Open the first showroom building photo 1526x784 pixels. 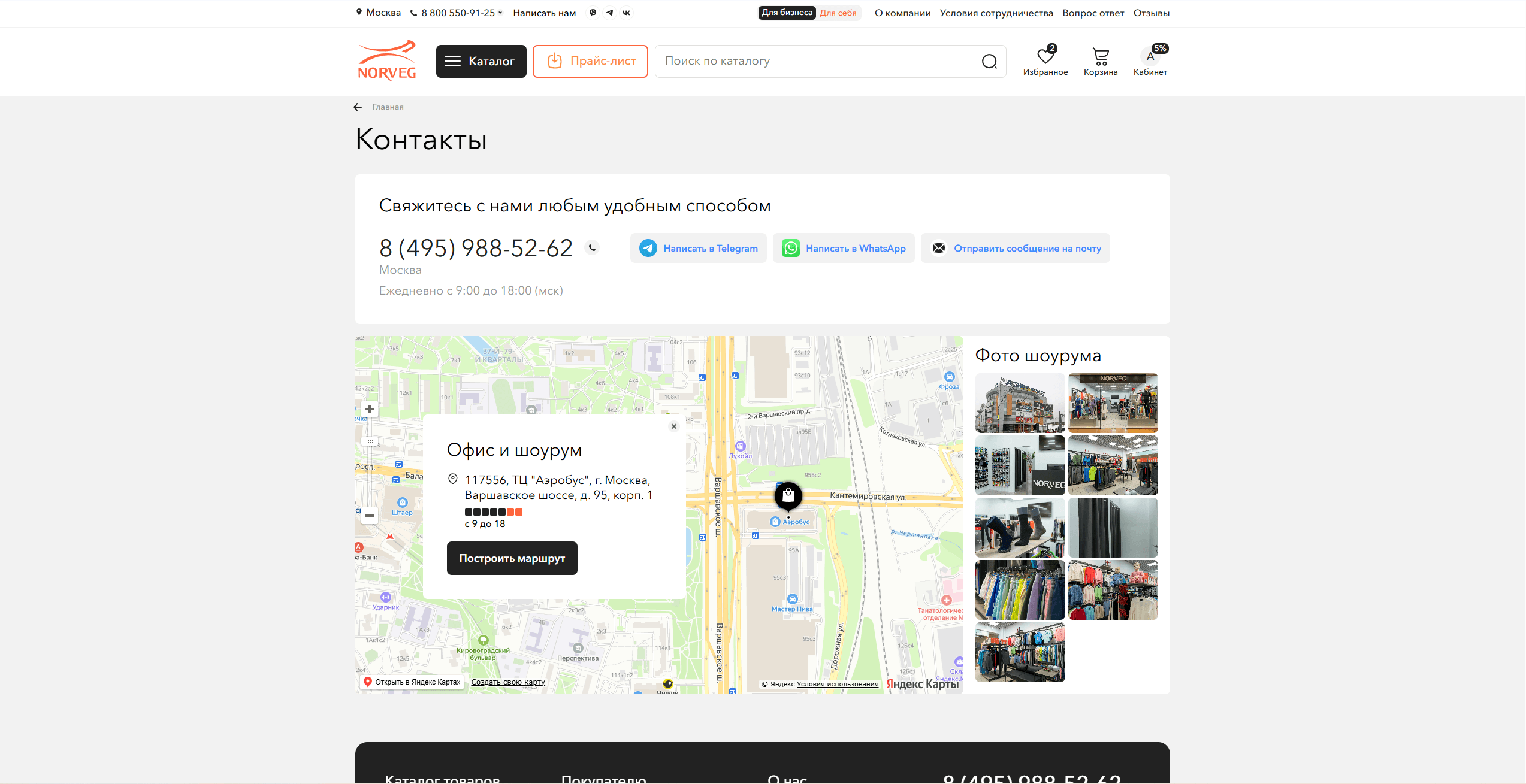coord(1020,403)
